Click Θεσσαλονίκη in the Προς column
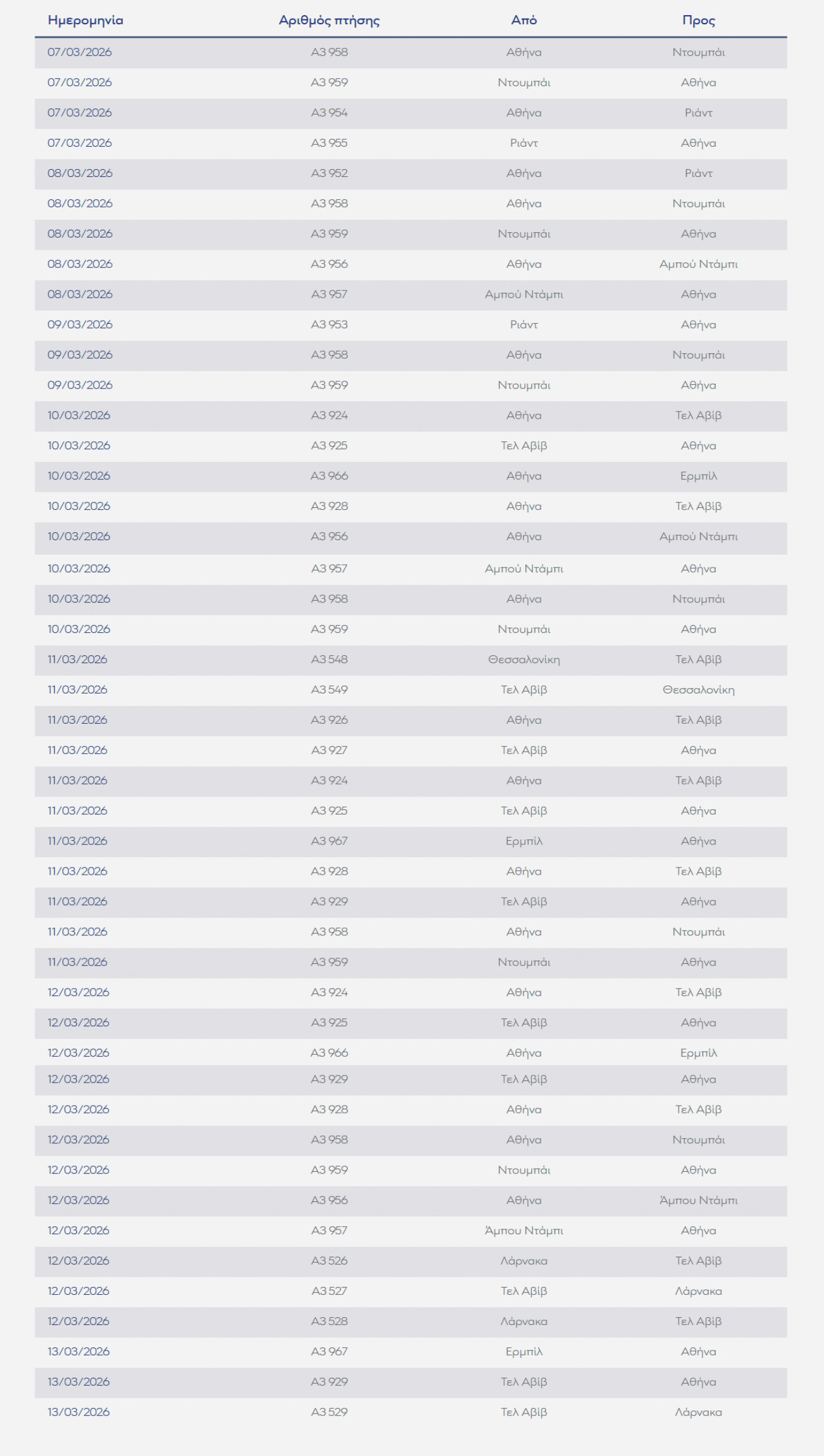Screen dimensions: 824x1456 699,690
